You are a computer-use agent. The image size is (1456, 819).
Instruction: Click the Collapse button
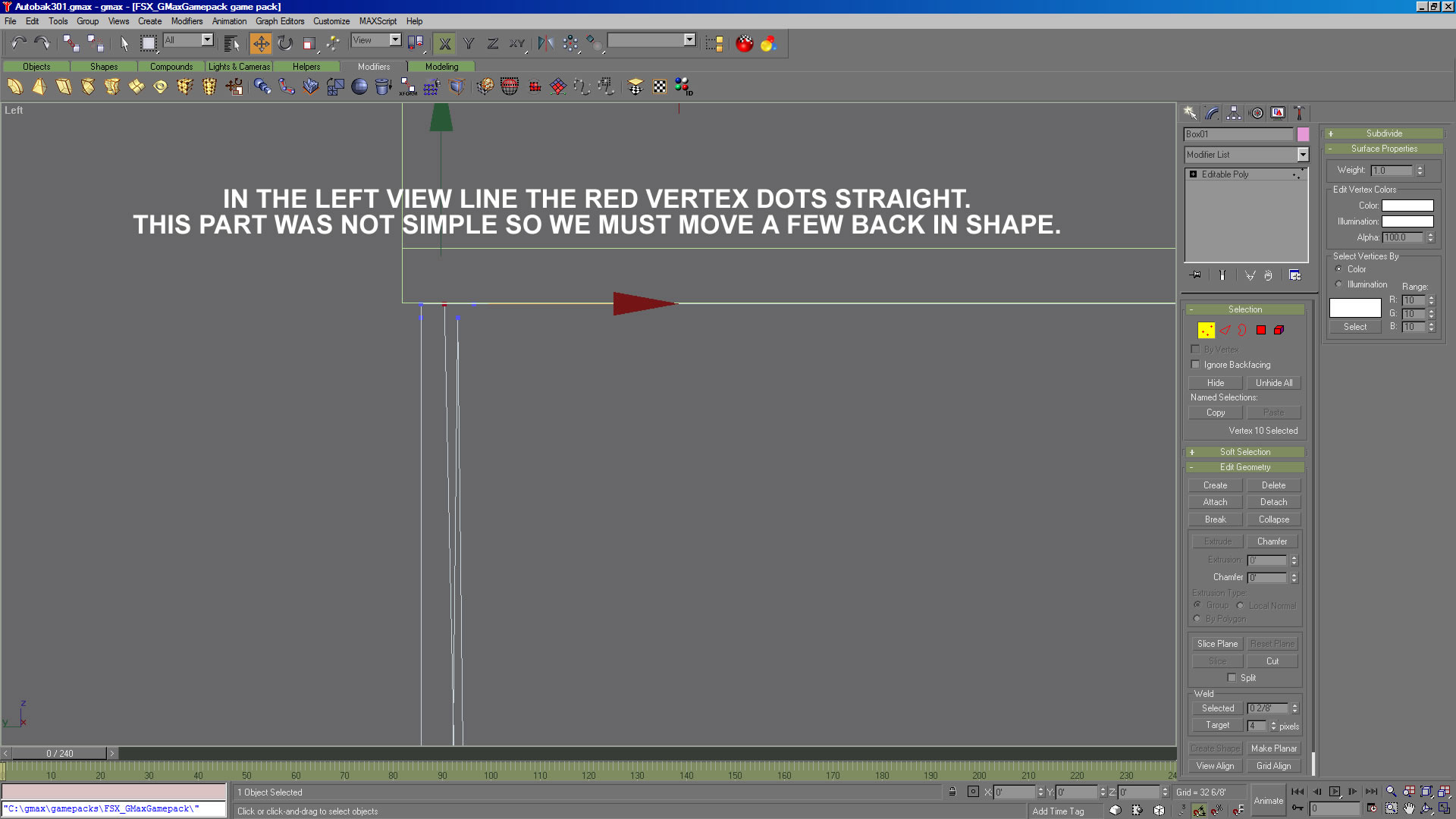[1273, 519]
